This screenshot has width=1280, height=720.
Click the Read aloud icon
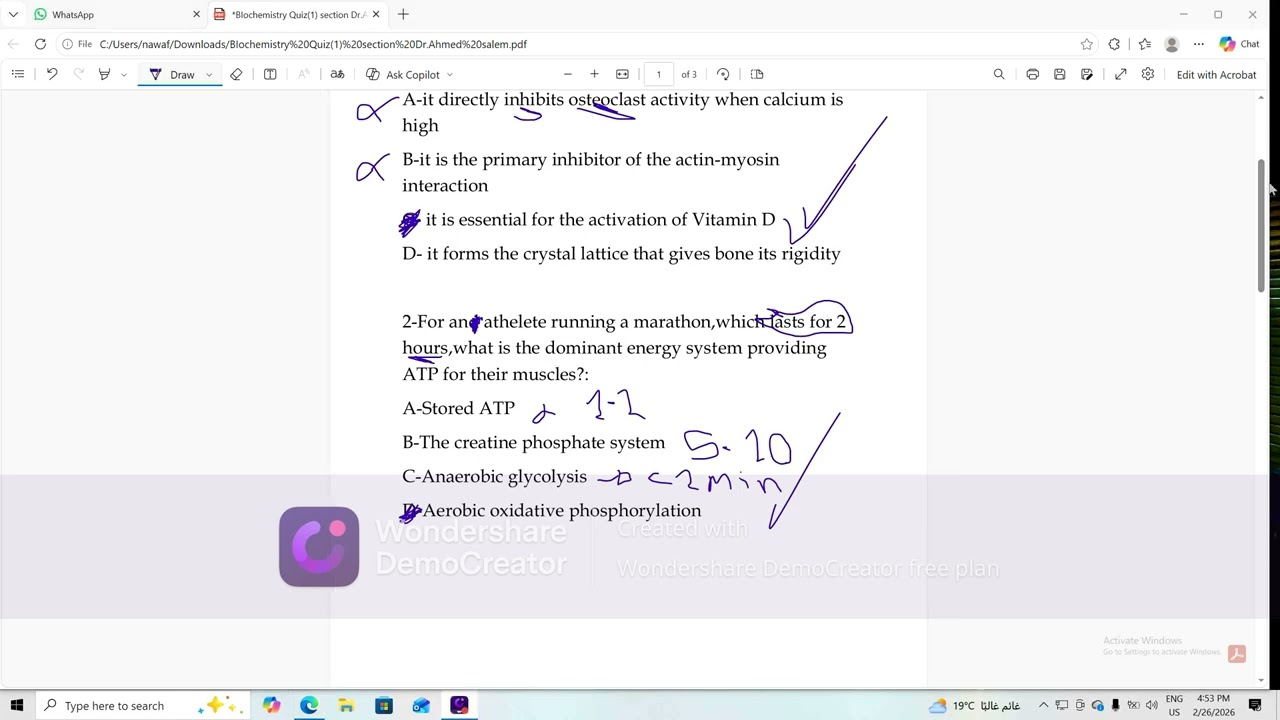(x=304, y=74)
